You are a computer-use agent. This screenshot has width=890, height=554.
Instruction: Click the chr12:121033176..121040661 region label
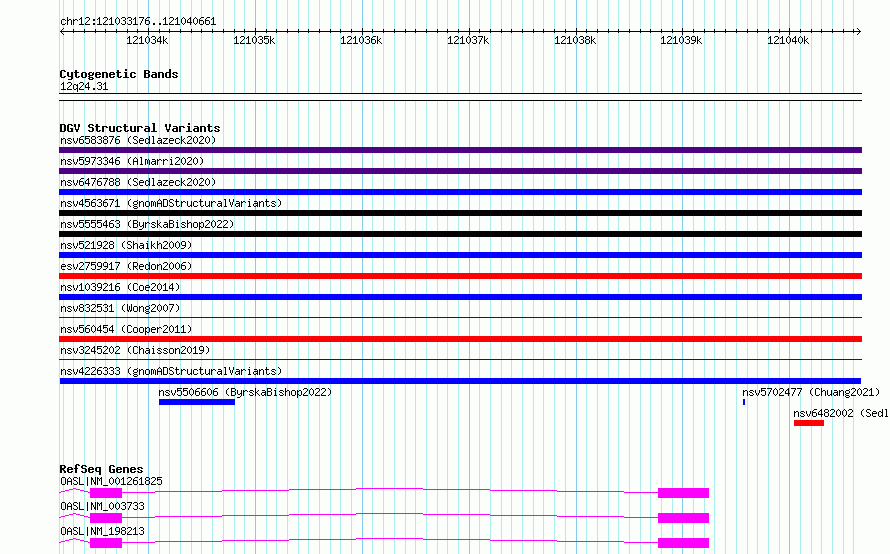coord(138,22)
